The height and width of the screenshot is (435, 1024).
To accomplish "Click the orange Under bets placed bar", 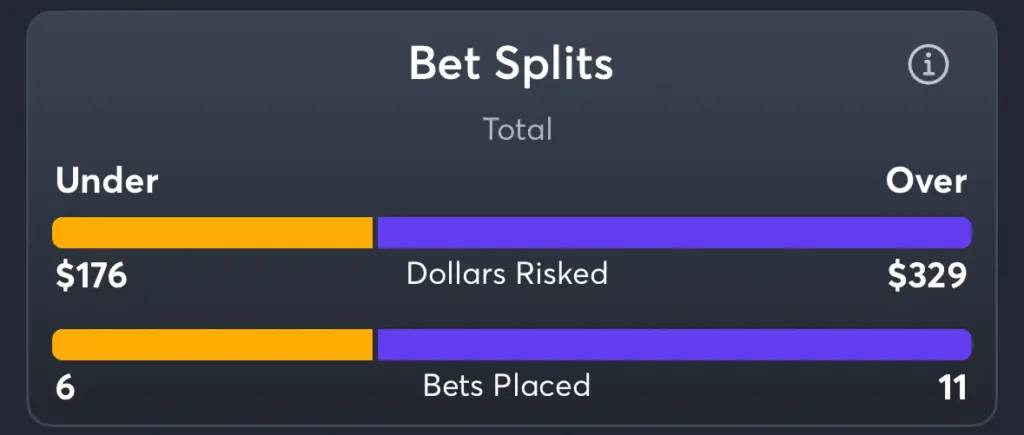I will point(212,344).
